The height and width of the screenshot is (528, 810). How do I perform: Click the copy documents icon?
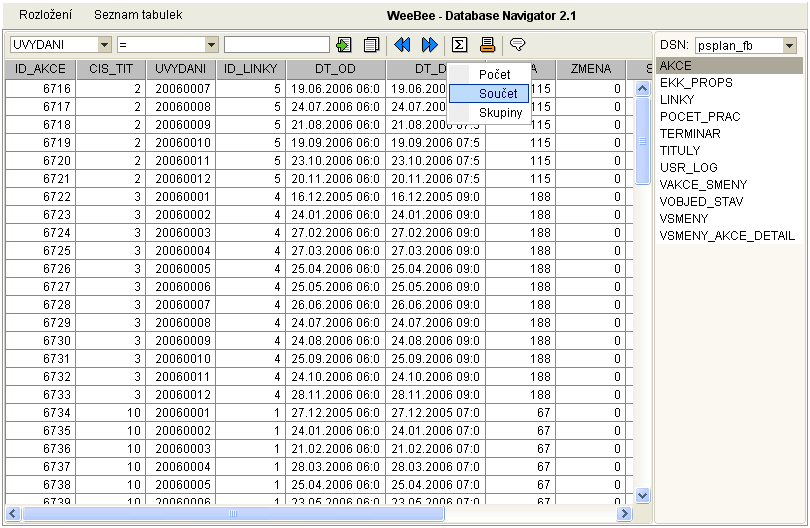371,45
